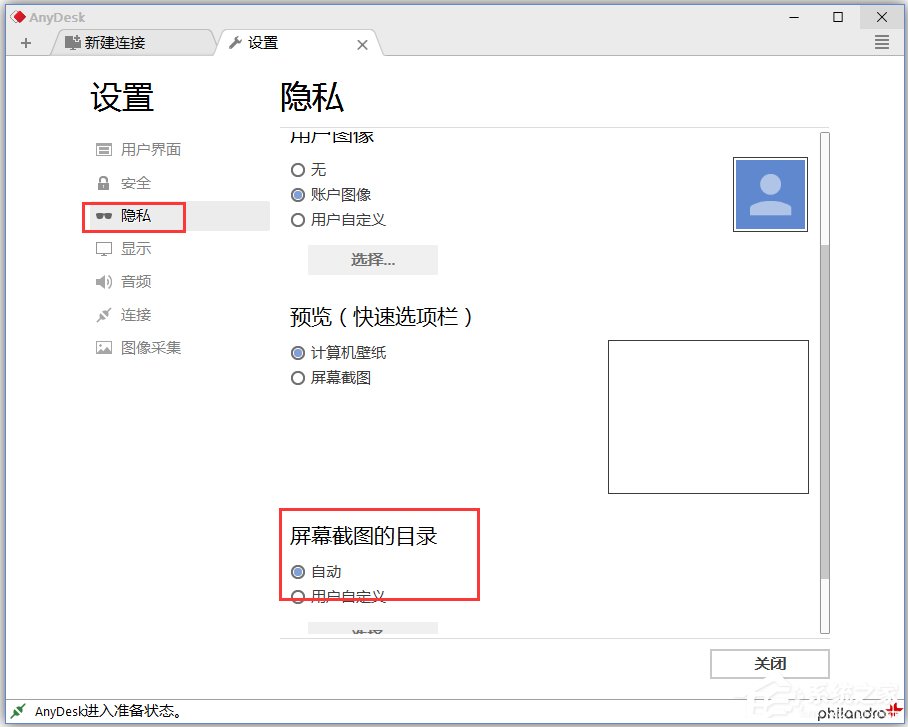Screen dimensions: 908x727
Task: Select the 无 option for user image
Action: [x=297, y=170]
